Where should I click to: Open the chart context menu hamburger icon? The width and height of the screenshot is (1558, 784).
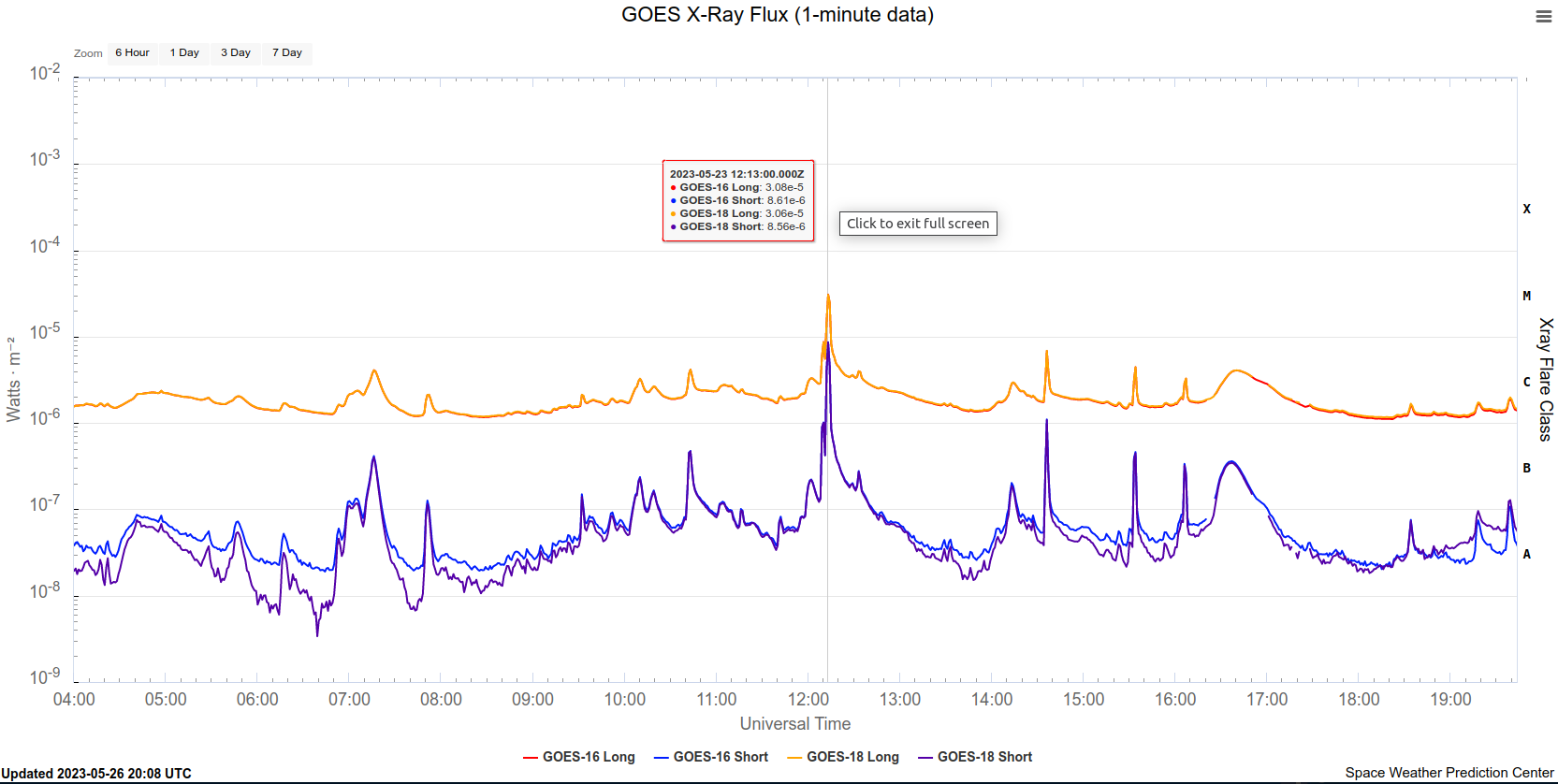coord(1543,17)
